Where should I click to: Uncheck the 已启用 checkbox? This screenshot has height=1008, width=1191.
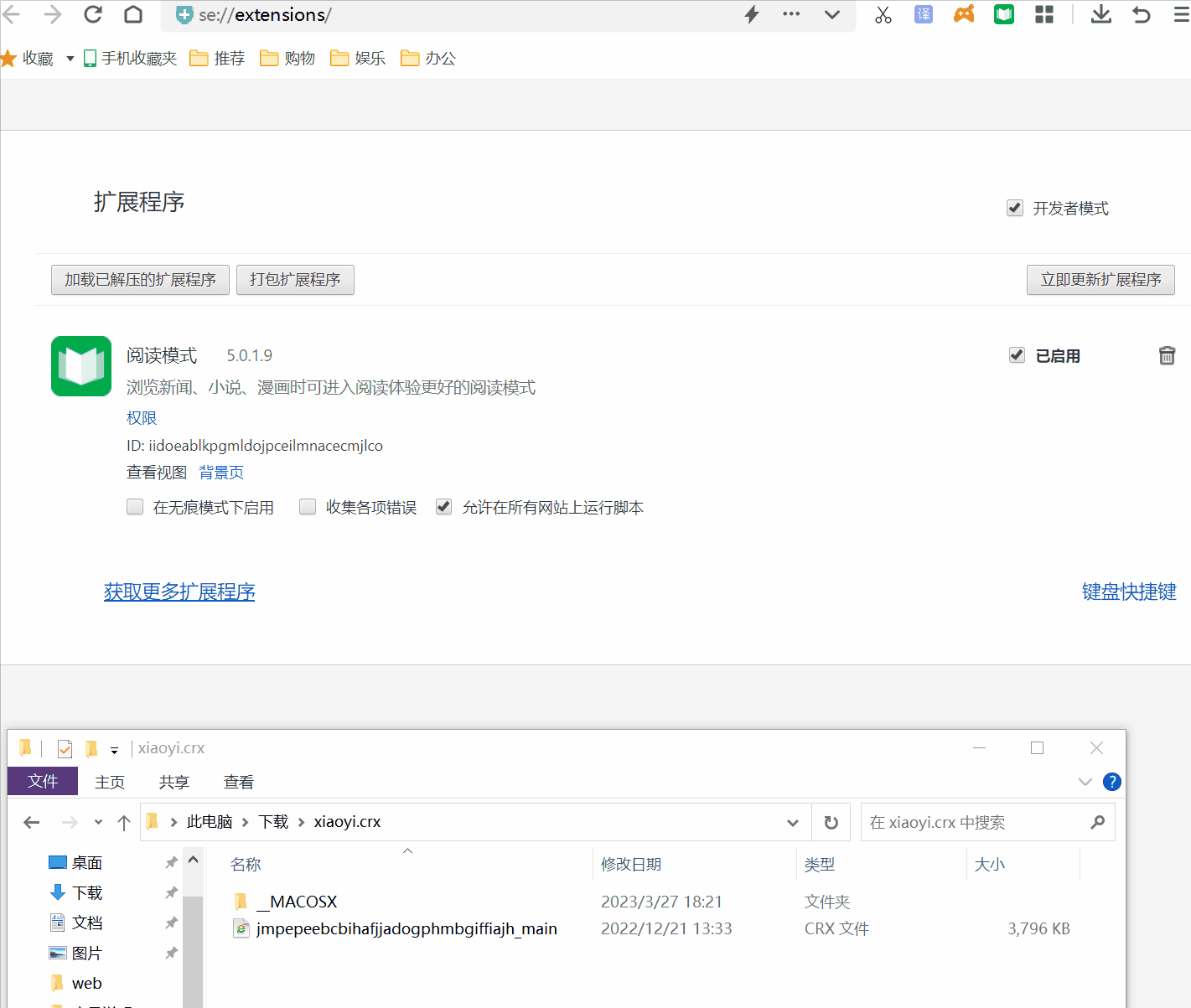1017,355
